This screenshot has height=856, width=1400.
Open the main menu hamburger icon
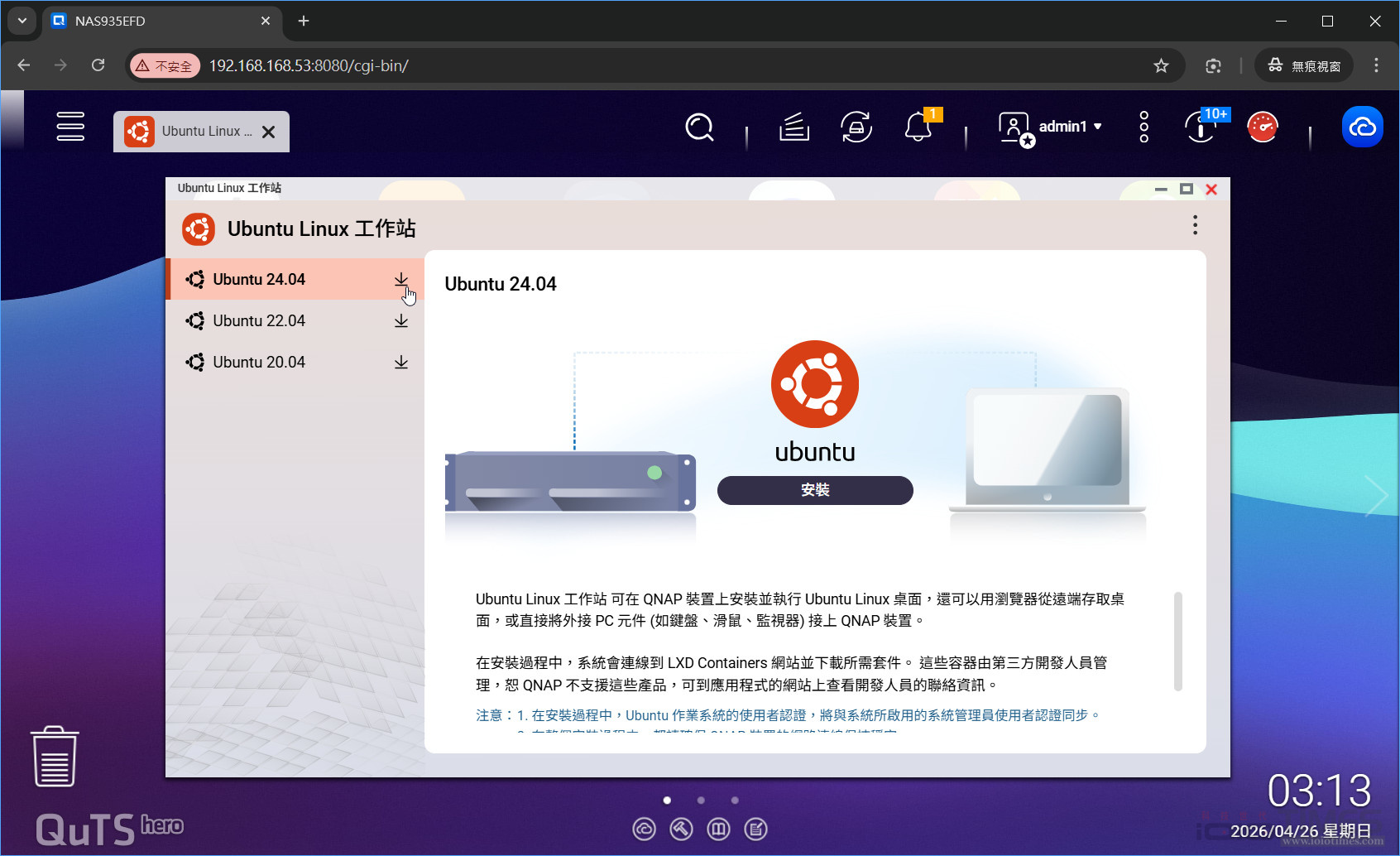[70, 127]
